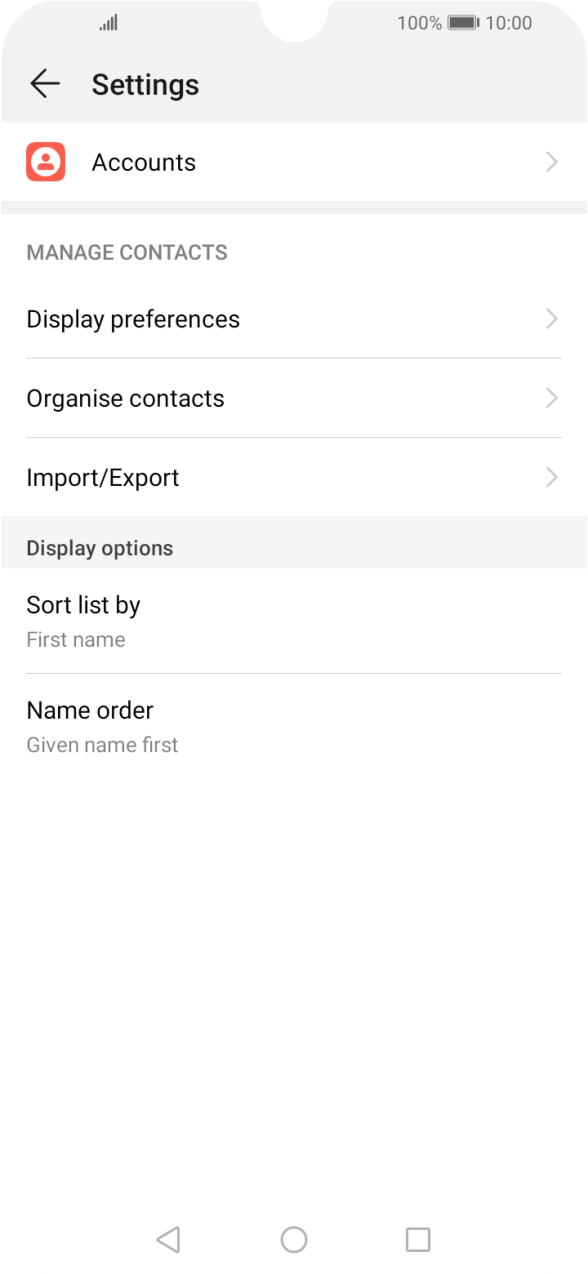Viewport: 588px width, 1274px height.
Task: Tap the Display options section header
Action: pos(99,547)
